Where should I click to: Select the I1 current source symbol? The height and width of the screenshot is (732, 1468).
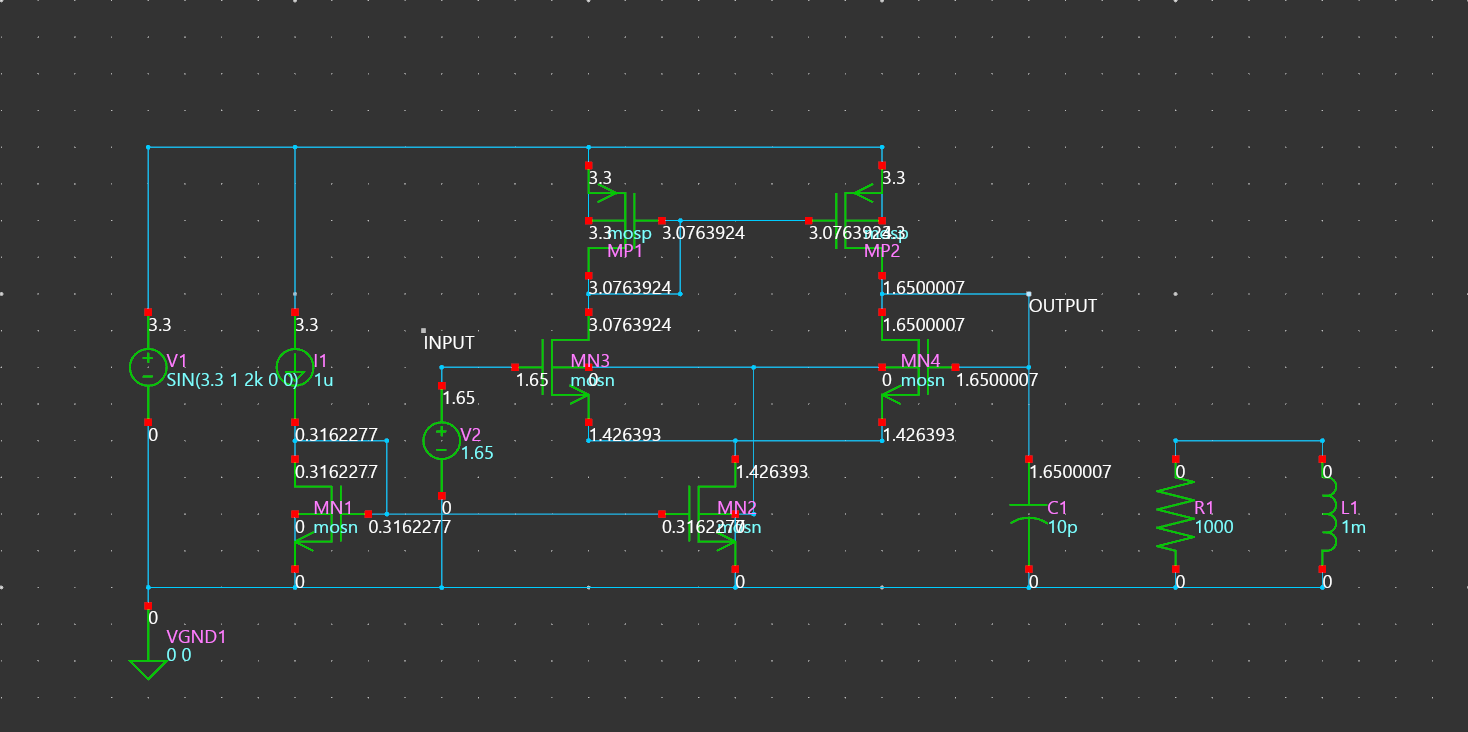tap(294, 367)
